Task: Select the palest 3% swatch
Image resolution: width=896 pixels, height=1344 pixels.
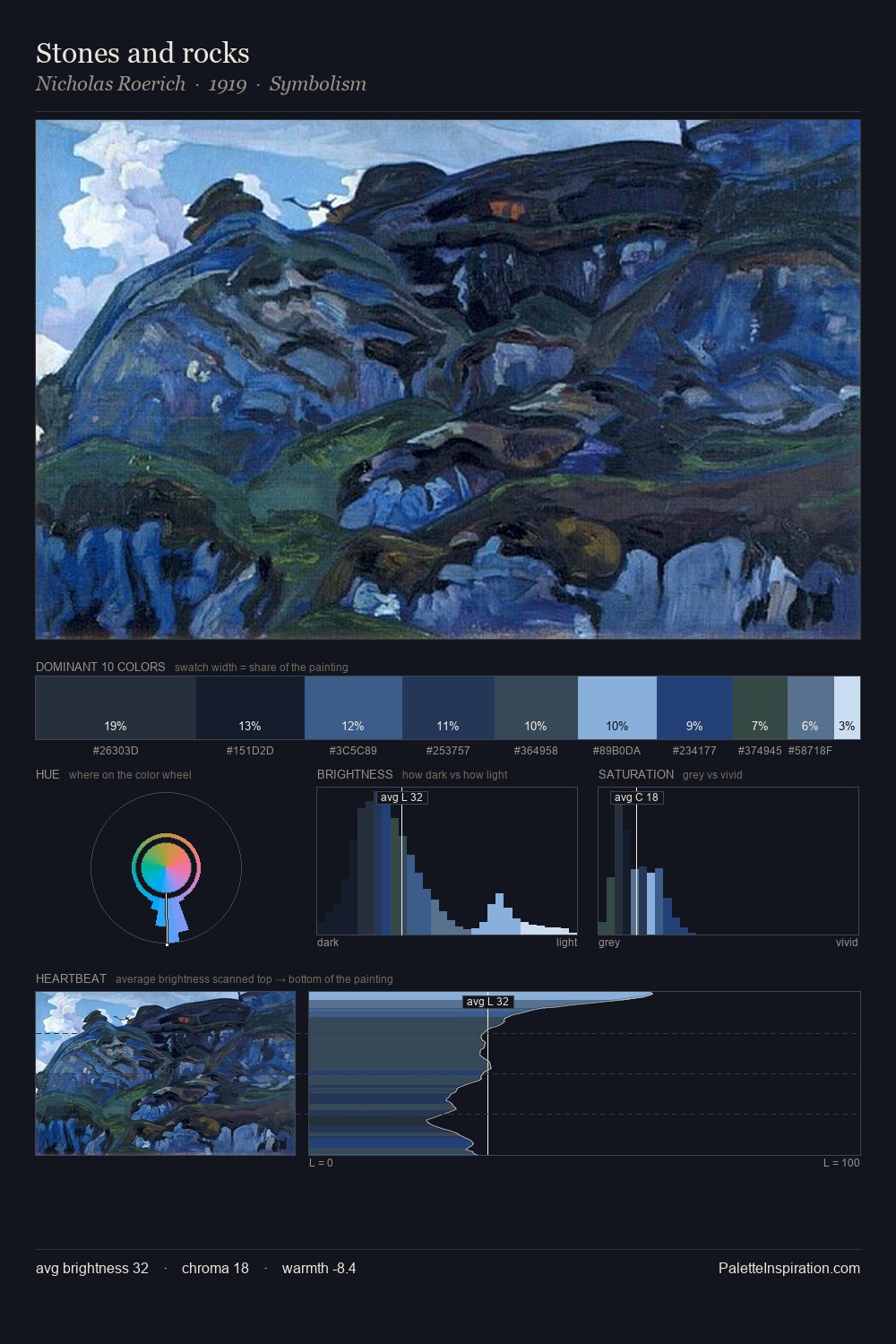Action: tap(847, 708)
